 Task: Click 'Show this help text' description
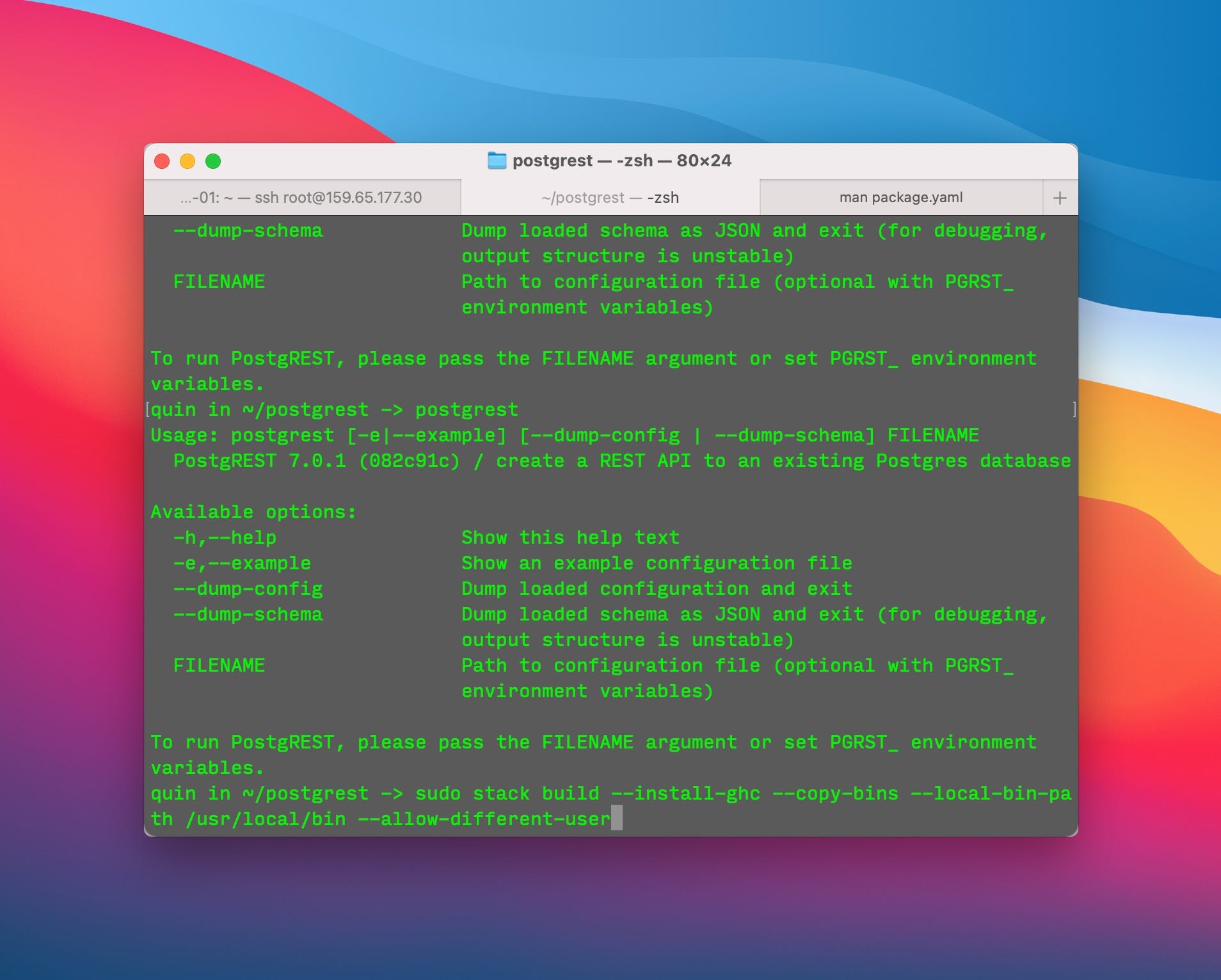(x=570, y=537)
